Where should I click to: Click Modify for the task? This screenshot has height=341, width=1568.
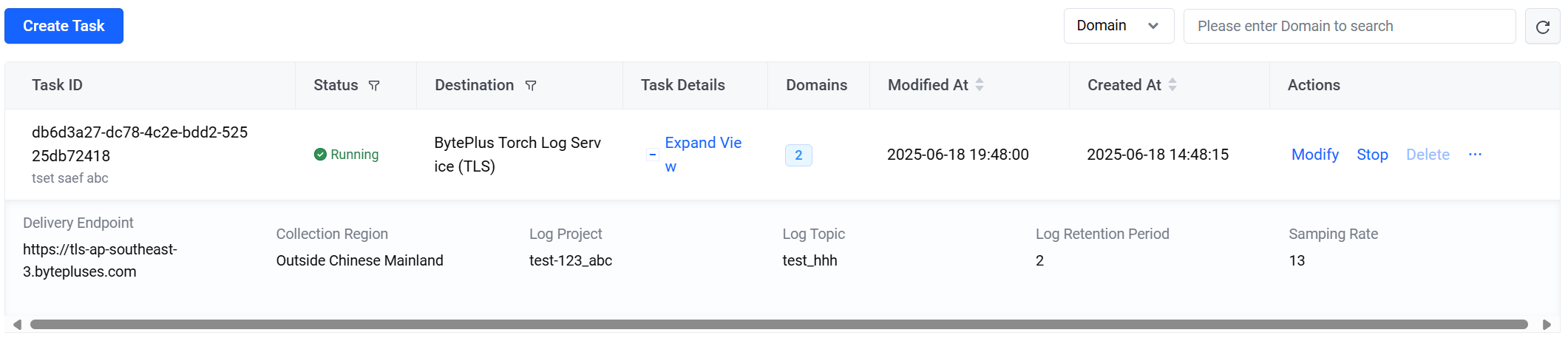click(x=1314, y=155)
